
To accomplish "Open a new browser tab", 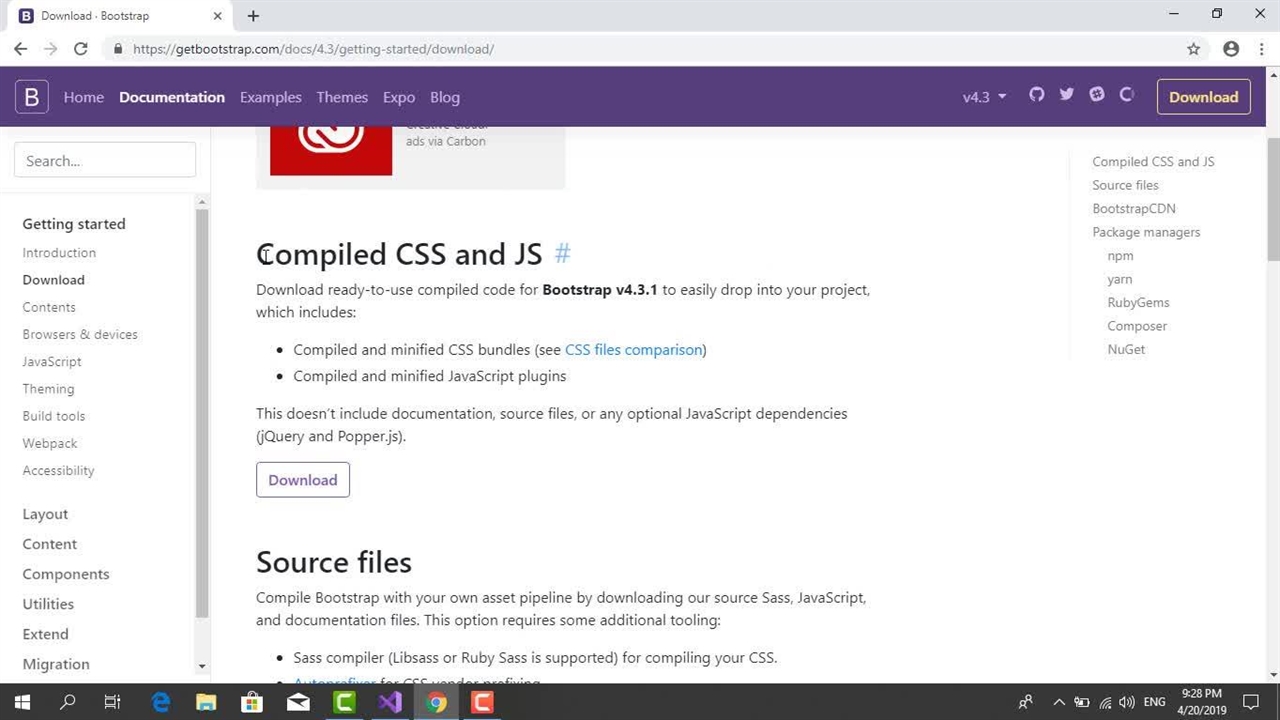I will coord(253,16).
